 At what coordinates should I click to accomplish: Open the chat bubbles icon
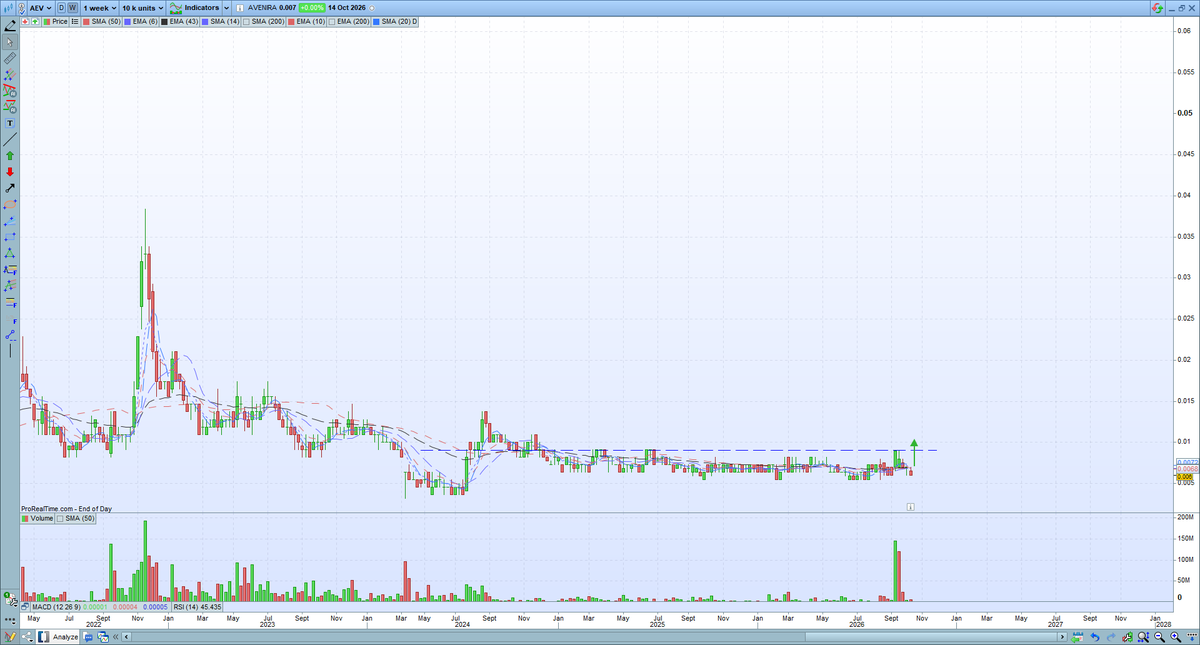(x=88, y=637)
